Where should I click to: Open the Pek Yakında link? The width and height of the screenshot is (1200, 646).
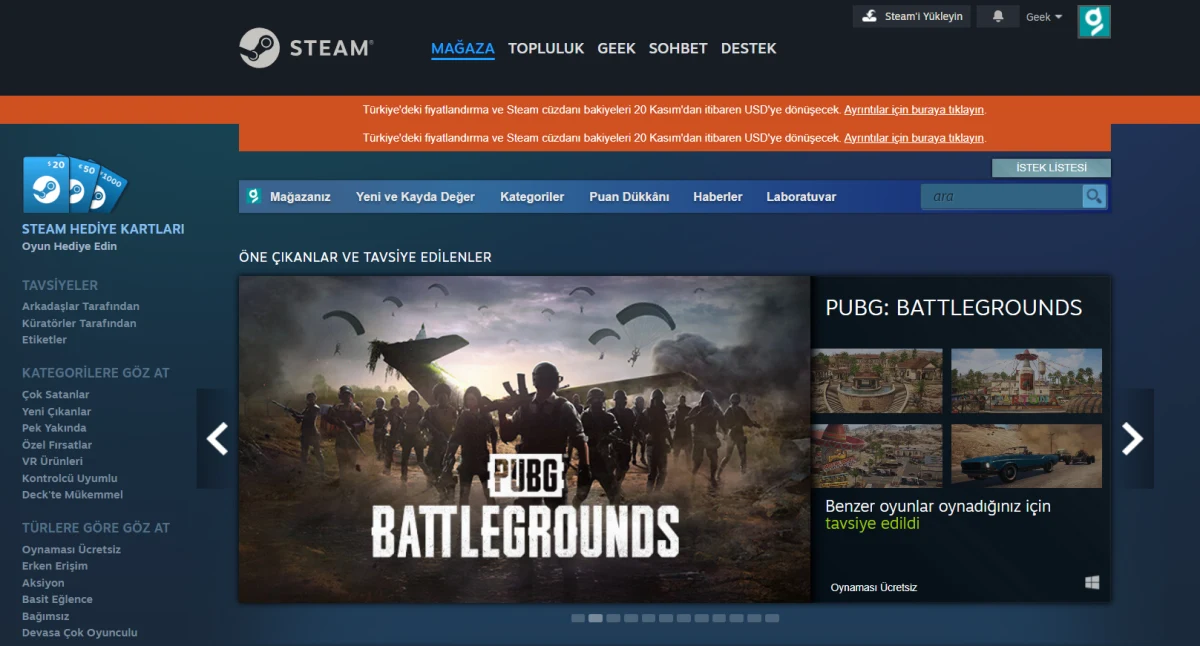[54, 428]
